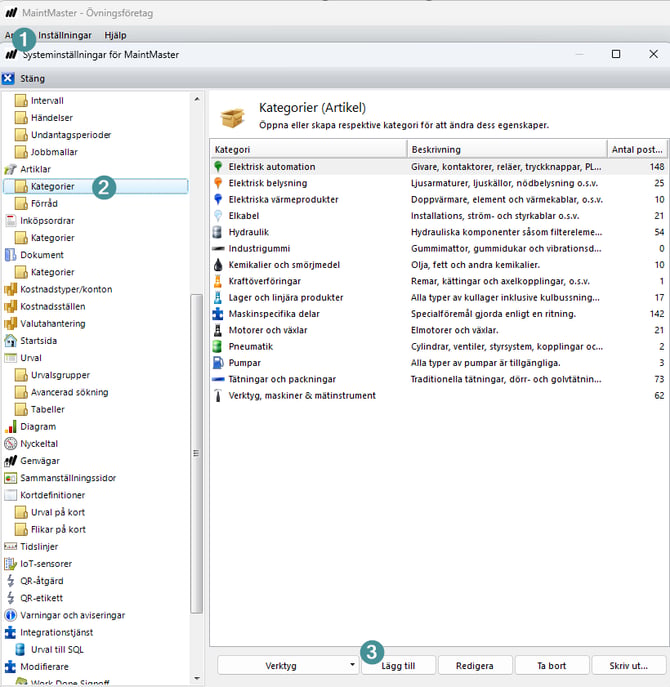Click the IoT-sensorer icon
The height and width of the screenshot is (687, 670).
click(11, 563)
